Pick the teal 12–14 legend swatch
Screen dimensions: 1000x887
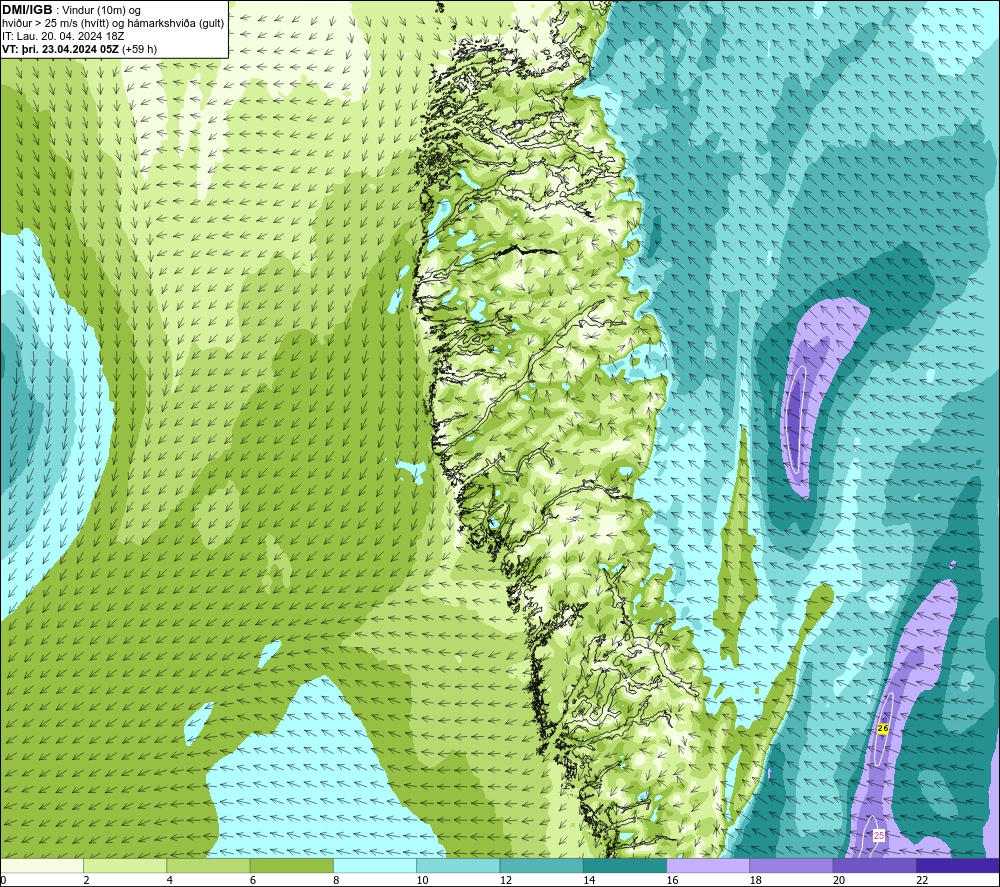pyautogui.click(x=541, y=866)
